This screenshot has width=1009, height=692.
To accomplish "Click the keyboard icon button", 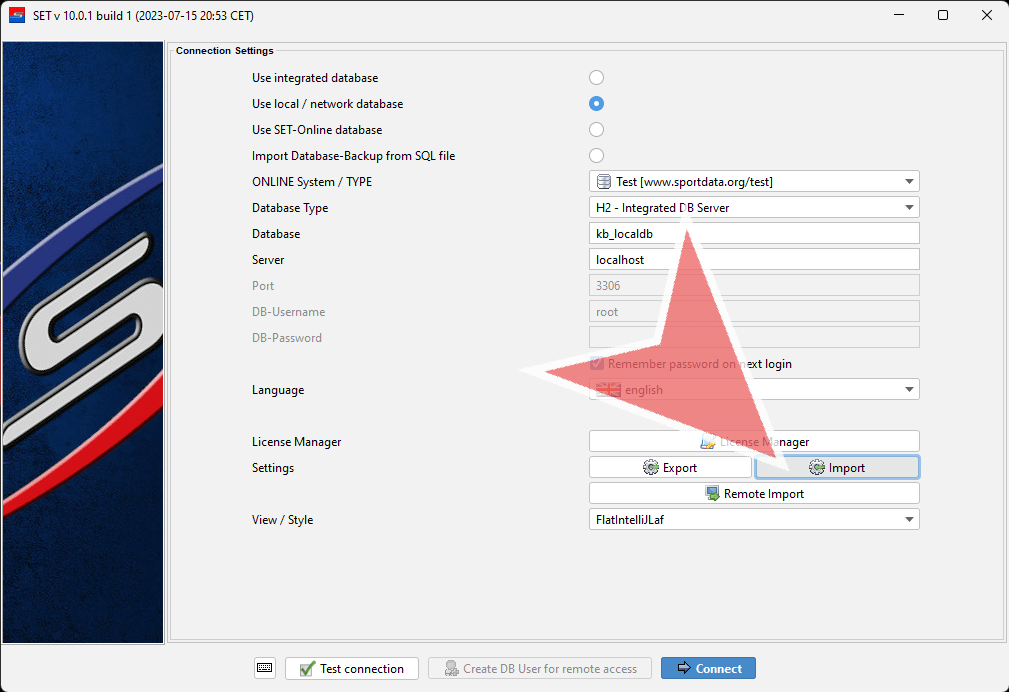I will click(264, 668).
